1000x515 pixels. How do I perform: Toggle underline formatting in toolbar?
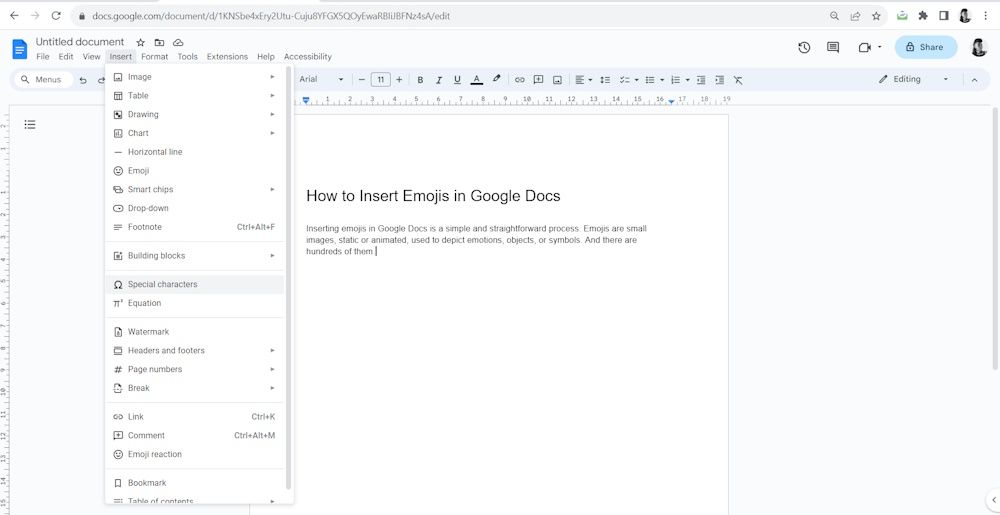457,80
